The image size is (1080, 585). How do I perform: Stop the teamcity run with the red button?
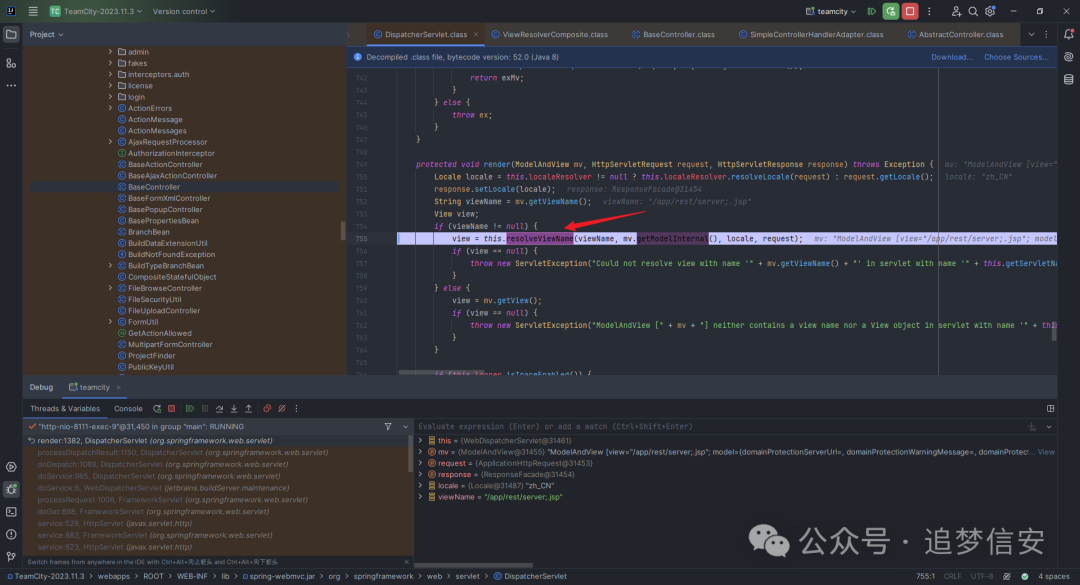pyautogui.click(x=910, y=11)
